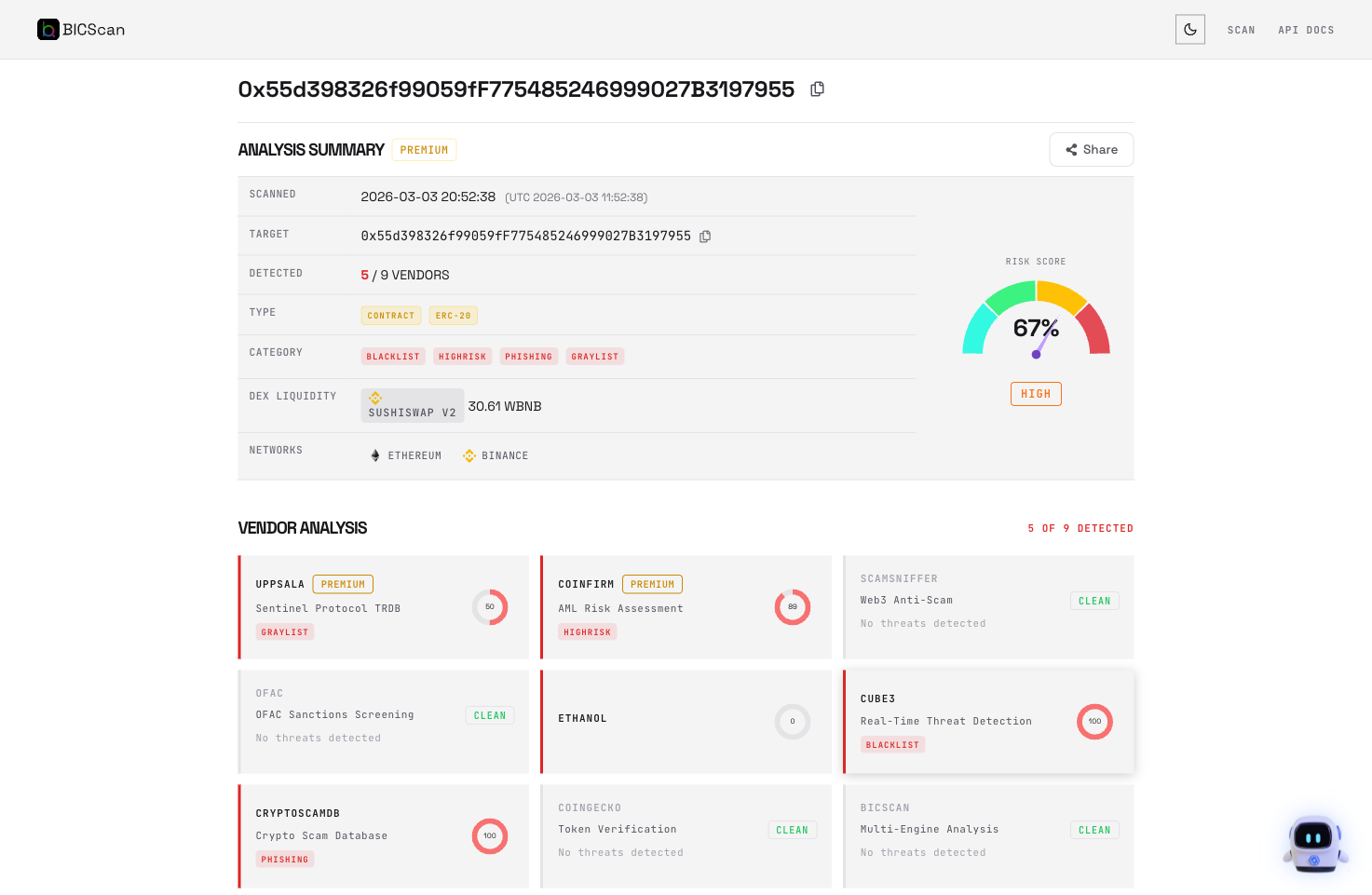The height and width of the screenshot is (895, 1372).
Task: Open the SCAN menu item
Action: coord(1241,30)
